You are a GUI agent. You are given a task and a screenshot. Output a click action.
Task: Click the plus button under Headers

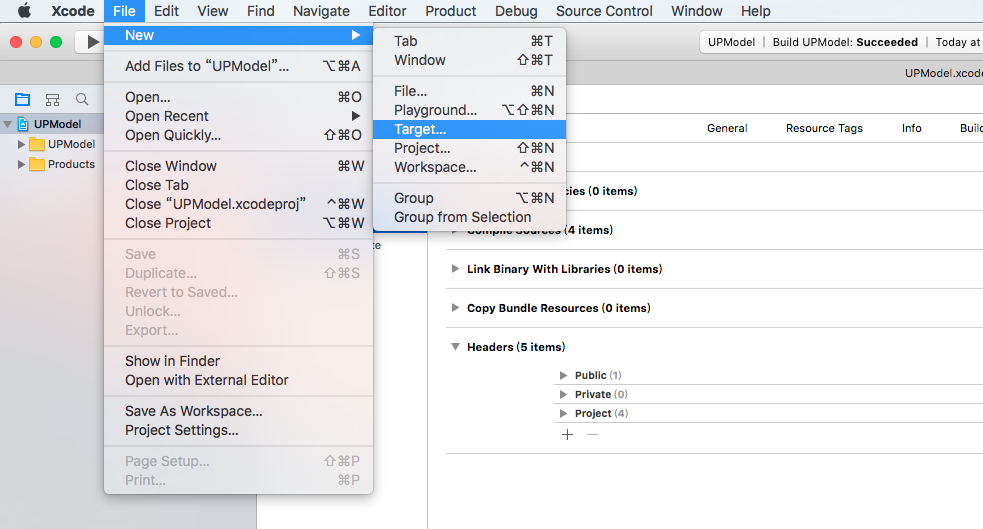point(567,435)
